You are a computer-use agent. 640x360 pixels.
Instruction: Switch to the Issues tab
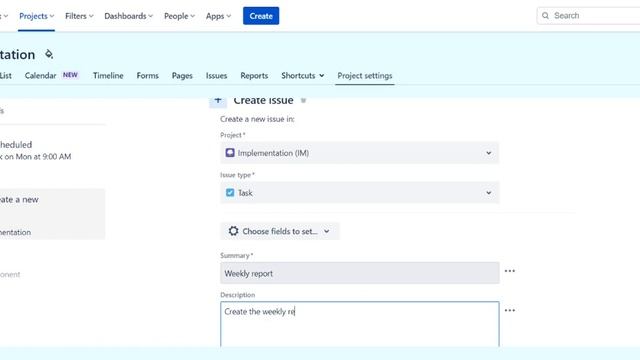pyautogui.click(x=216, y=76)
